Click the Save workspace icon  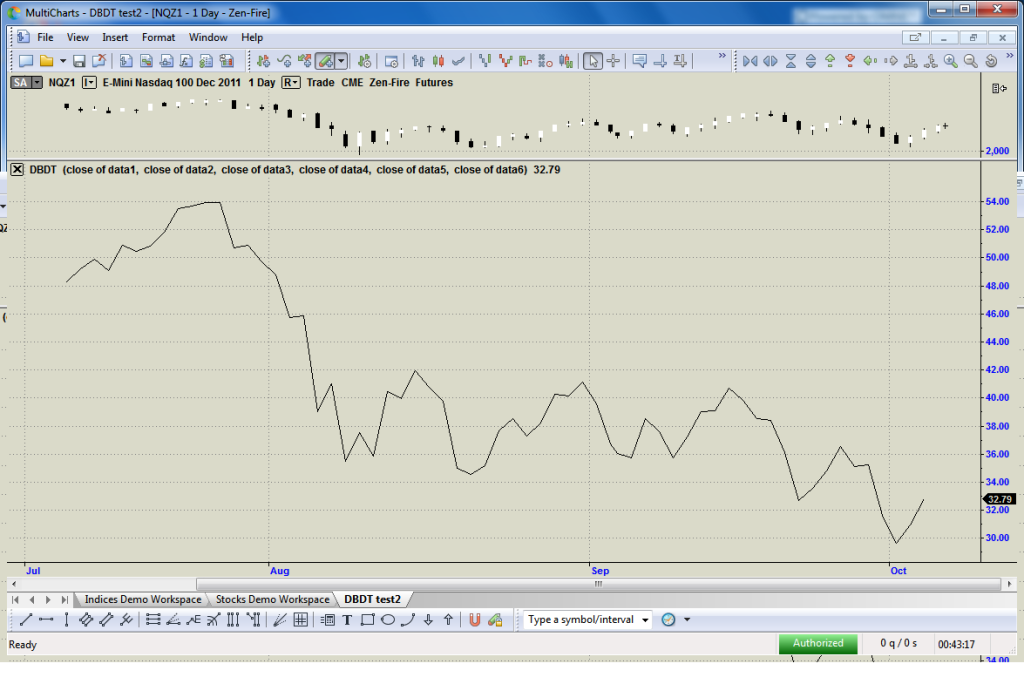(x=80, y=61)
